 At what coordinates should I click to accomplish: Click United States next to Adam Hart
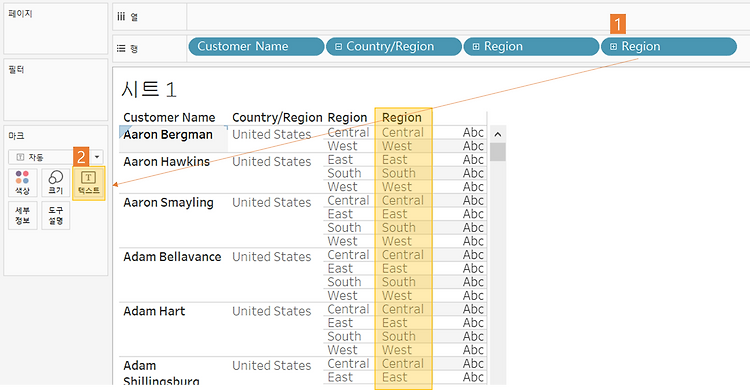coord(272,311)
